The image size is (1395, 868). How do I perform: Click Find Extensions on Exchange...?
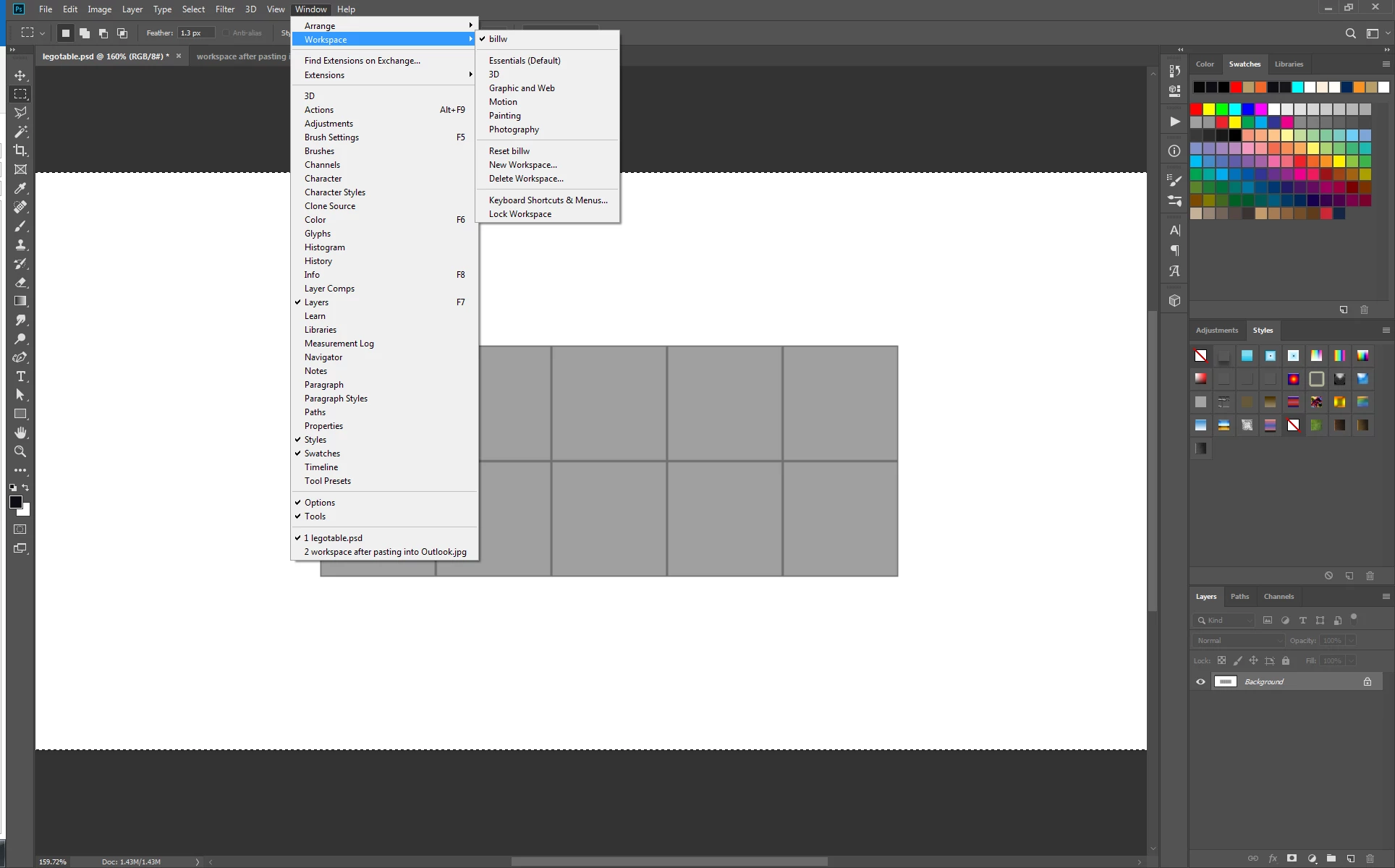pyautogui.click(x=362, y=61)
